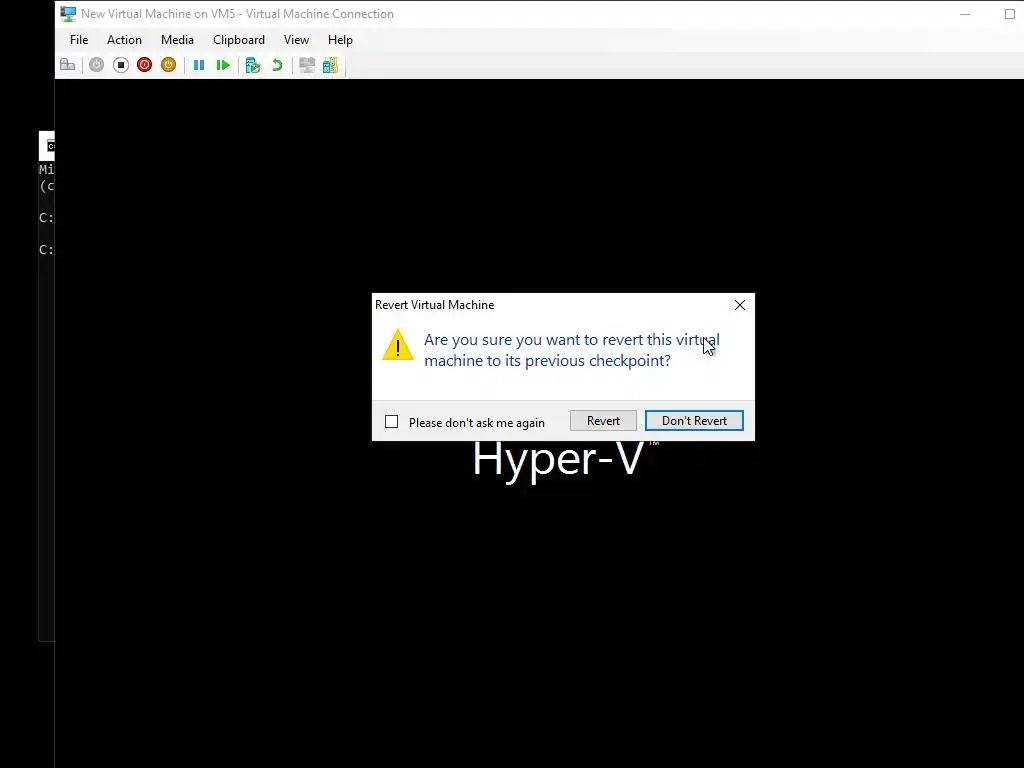This screenshot has height=768, width=1024.
Task: Create a checkpoint with the toolbar icon
Action: point(253,65)
